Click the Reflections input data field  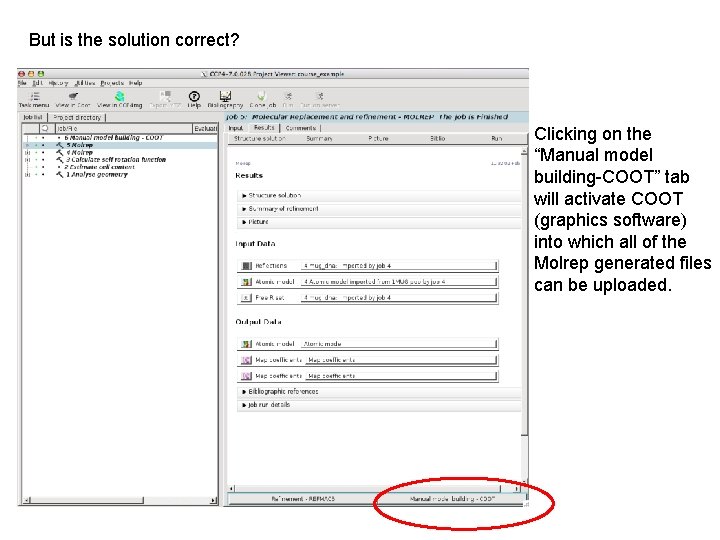point(399,266)
